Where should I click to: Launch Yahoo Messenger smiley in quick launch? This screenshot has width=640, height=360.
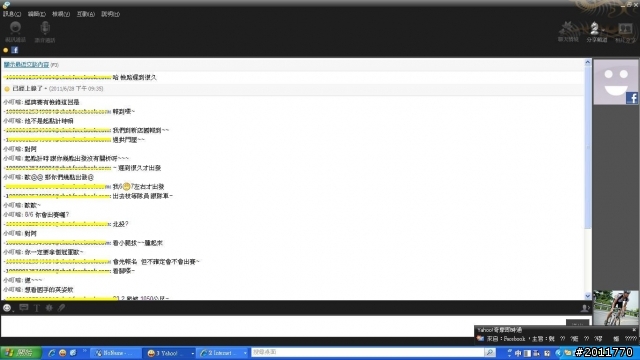[x=62, y=353]
